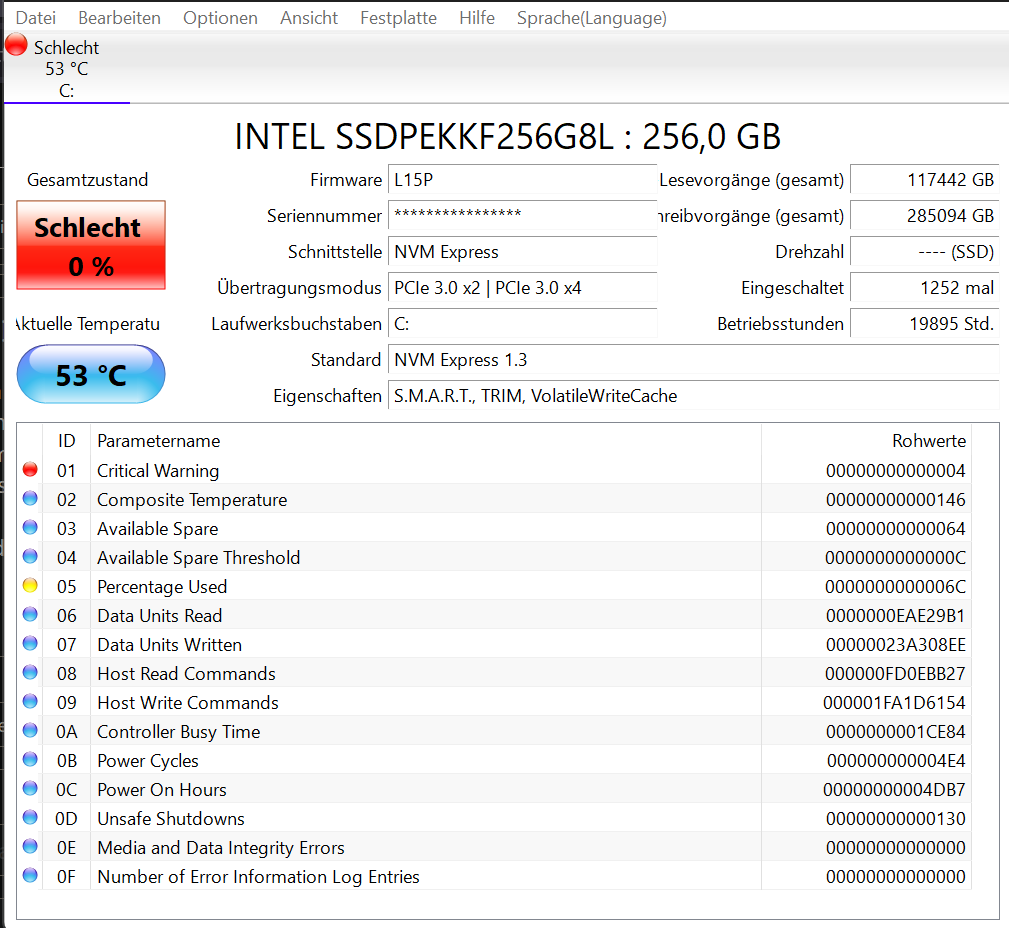This screenshot has width=1009, height=928.
Task: Click the yellow indicator next to Percentage Used
Action: pos(28,585)
